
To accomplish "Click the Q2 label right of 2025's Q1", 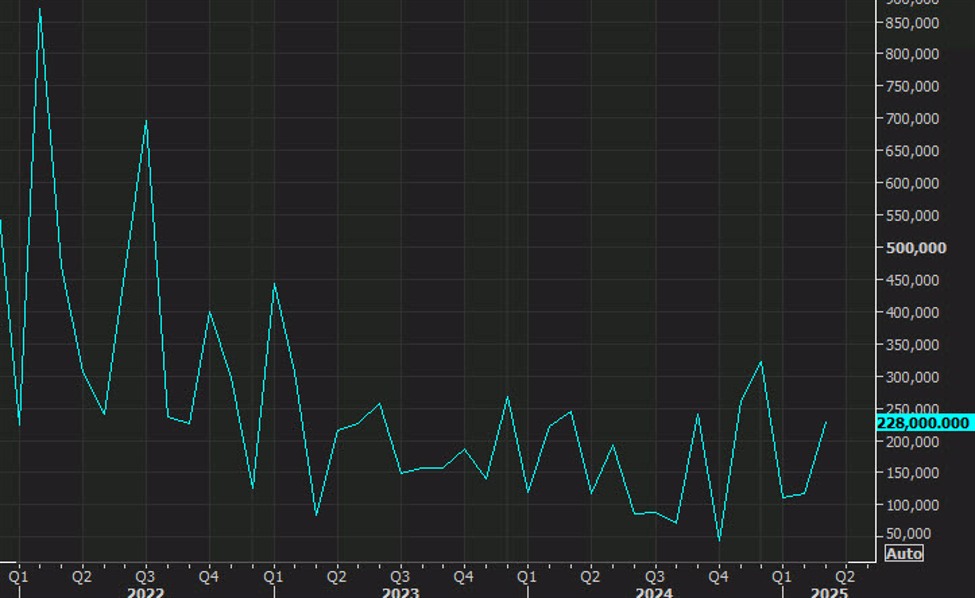I will (x=846, y=576).
